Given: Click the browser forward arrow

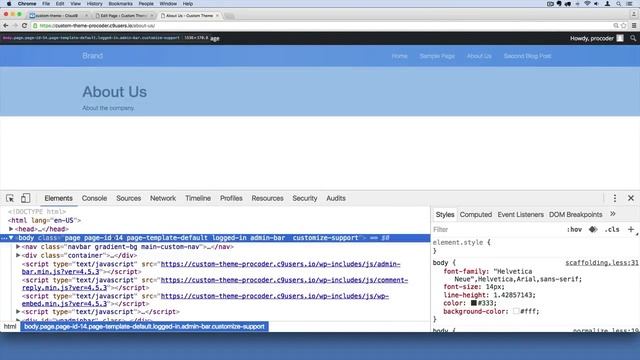Looking at the screenshot, I should [x=15, y=25].
